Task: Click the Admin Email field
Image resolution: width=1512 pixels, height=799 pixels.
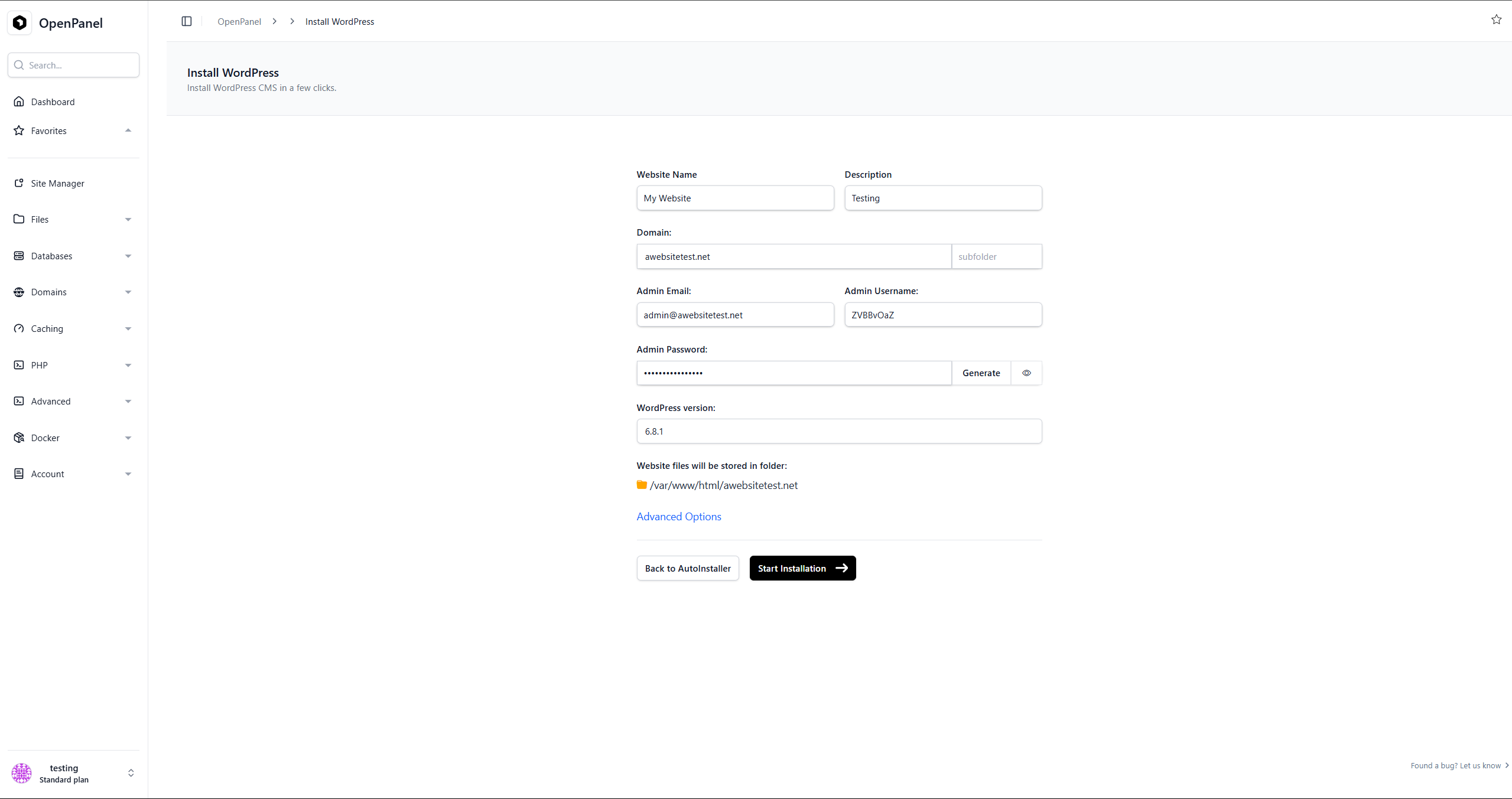Action: coord(735,315)
